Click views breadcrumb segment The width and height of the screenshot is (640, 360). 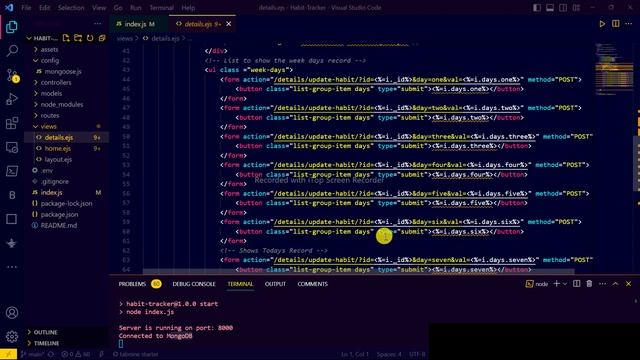124,38
